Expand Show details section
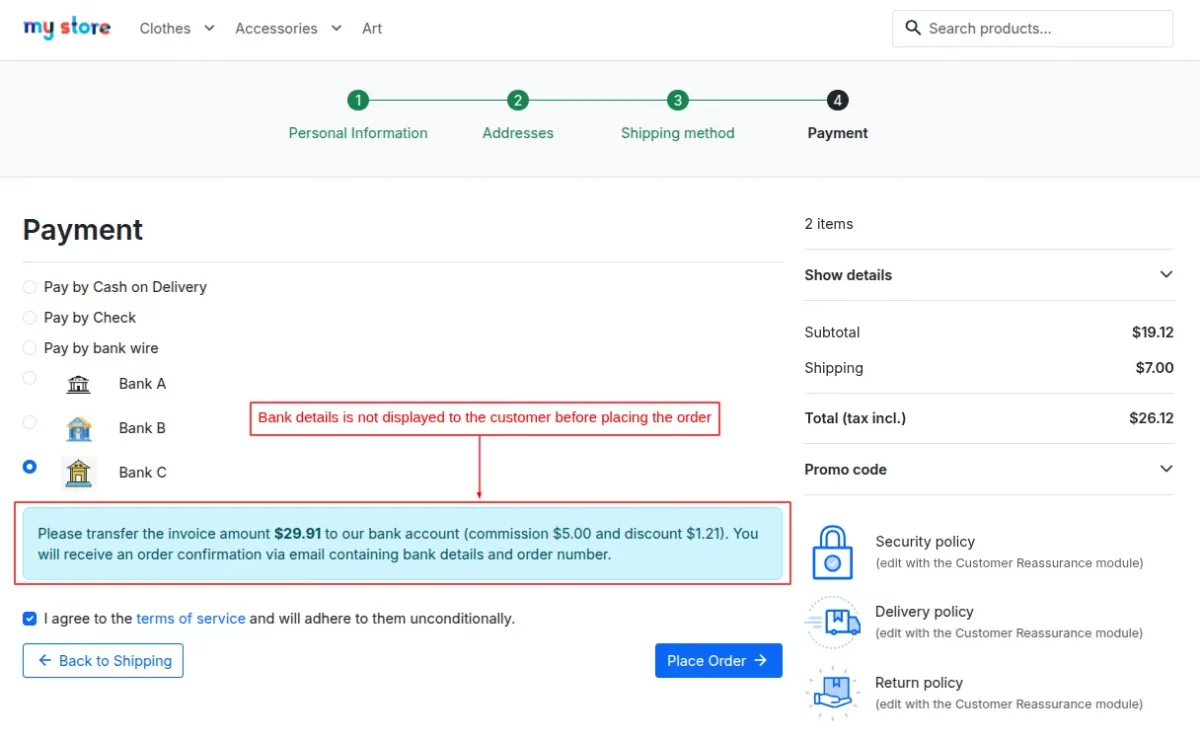This screenshot has height=738, width=1200. tap(989, 275)
